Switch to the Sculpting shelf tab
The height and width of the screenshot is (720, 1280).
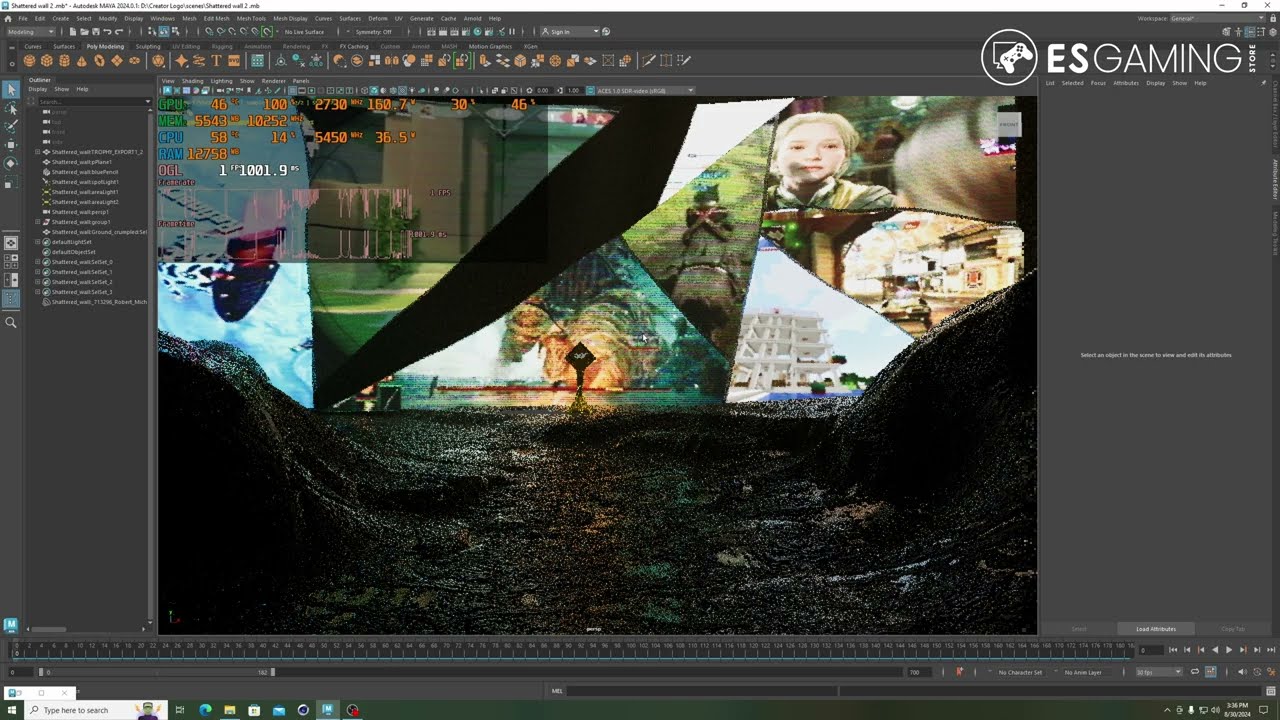[x=148, y=46]
